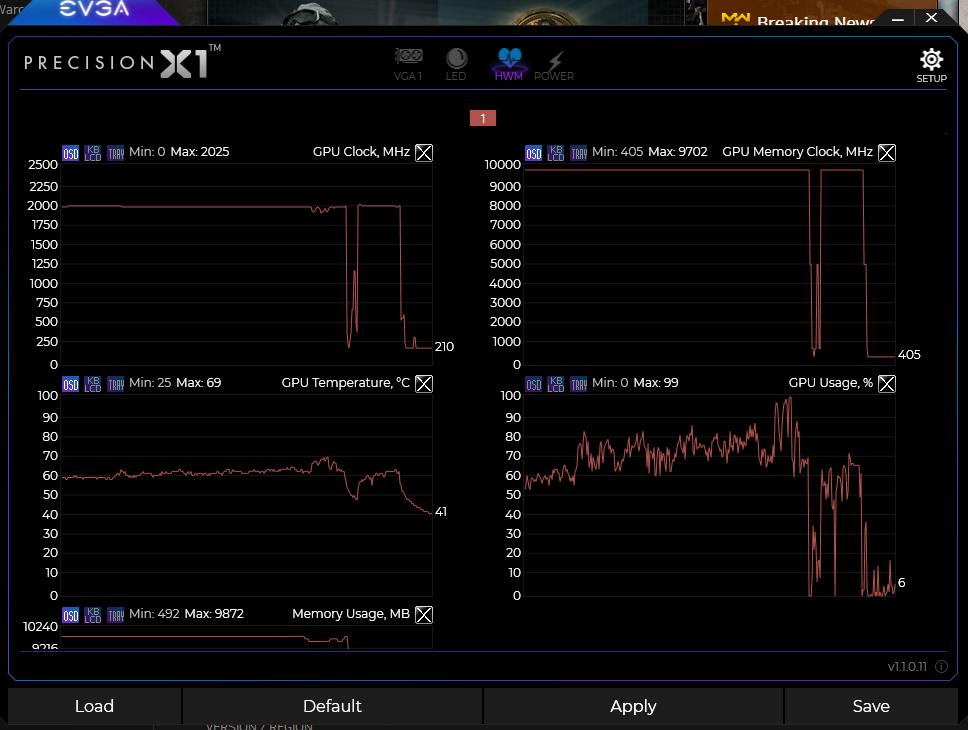Click the "Min: 25" temperature value
Image resolution: width=968 pixels, height=730 pixels.
click(150, 383)
